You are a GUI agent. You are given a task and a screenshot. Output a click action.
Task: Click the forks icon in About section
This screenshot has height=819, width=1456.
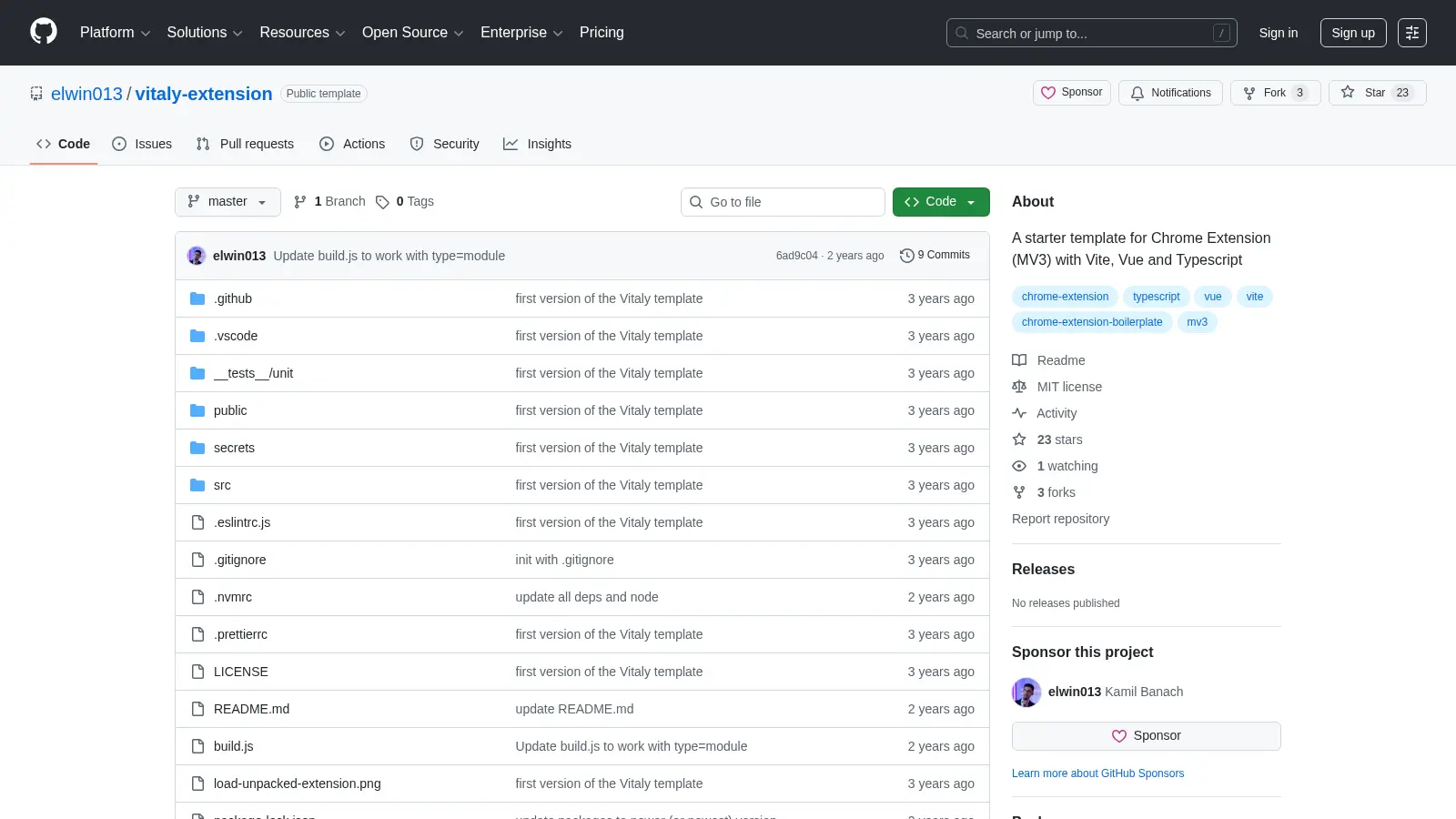pos(1019,492)
